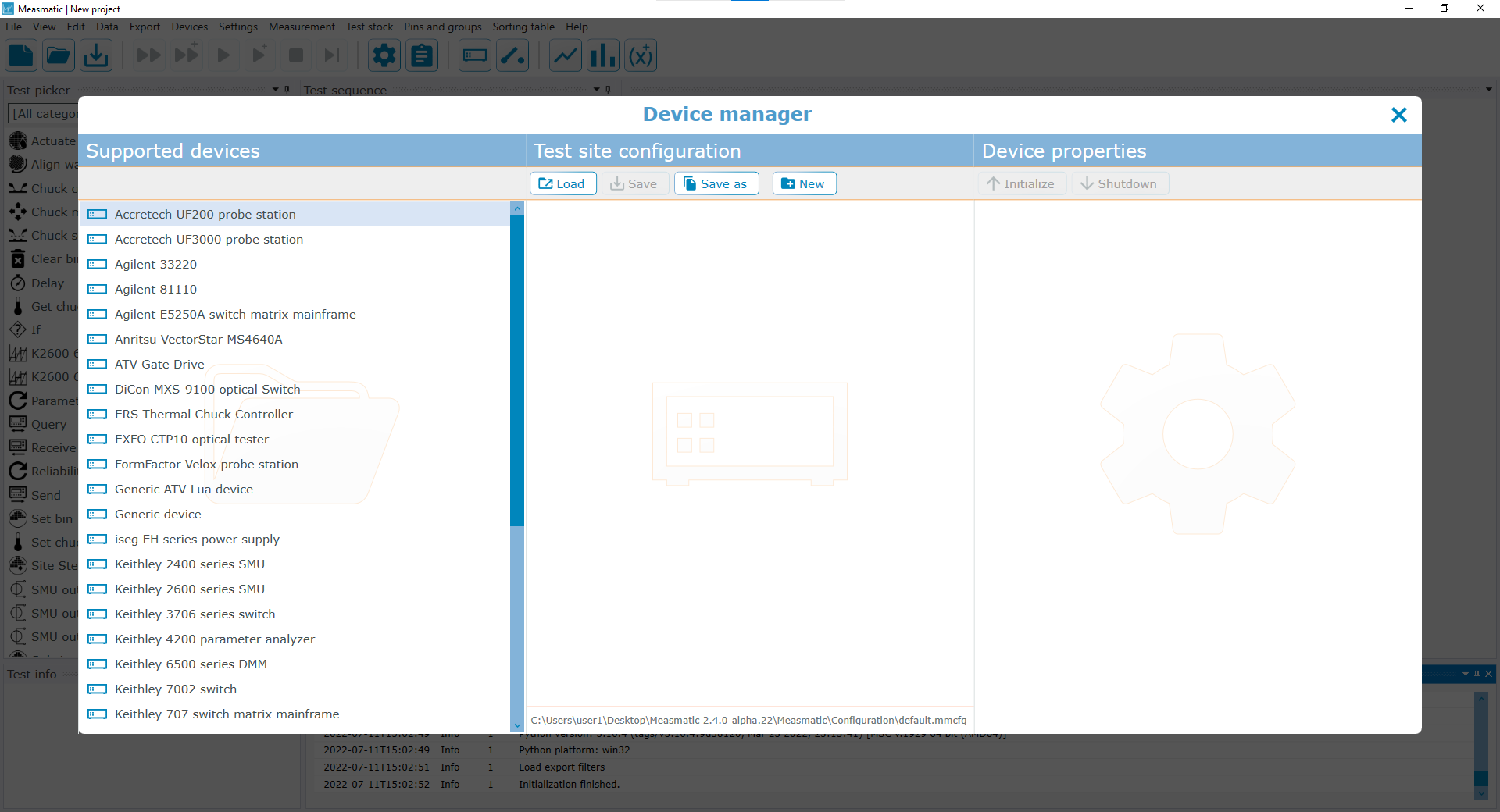Close the Device manager dialog

click(x=1398, y=115)
